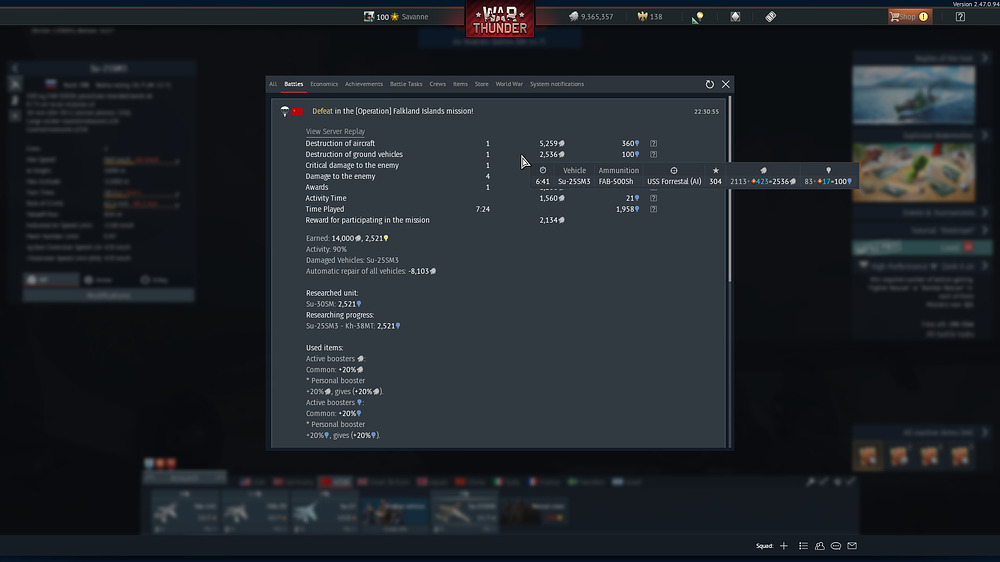Open the warbond diamond icon in top bar
This screenshot has width=1000, height=562.
coord(735,17)
